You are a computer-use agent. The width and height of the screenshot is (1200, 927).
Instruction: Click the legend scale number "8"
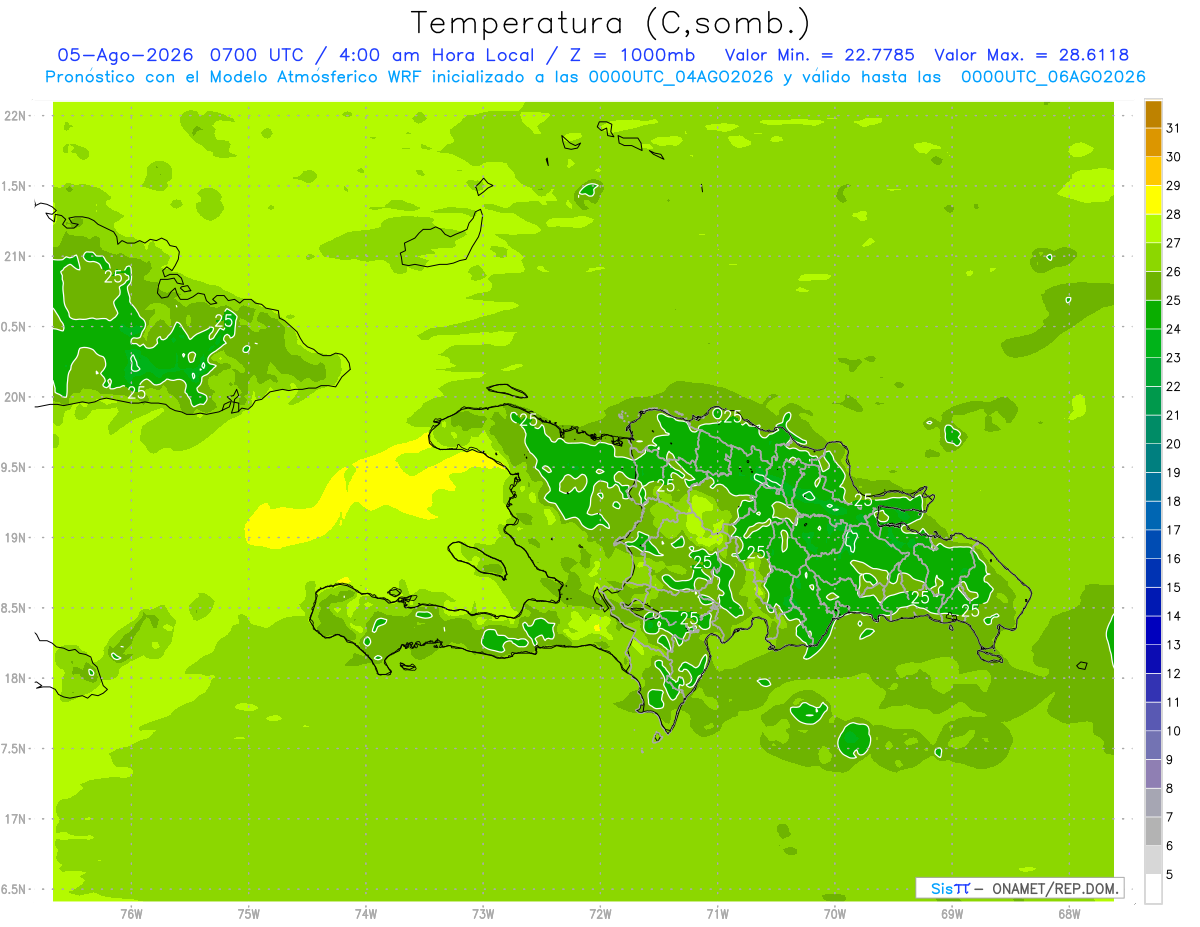pyautogui.click(x=1171, y=789)
